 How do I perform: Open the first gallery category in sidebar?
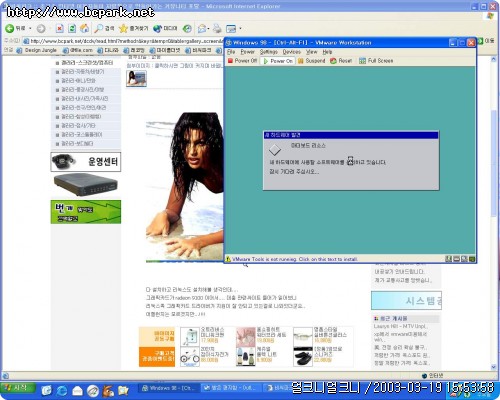point(87,63)
